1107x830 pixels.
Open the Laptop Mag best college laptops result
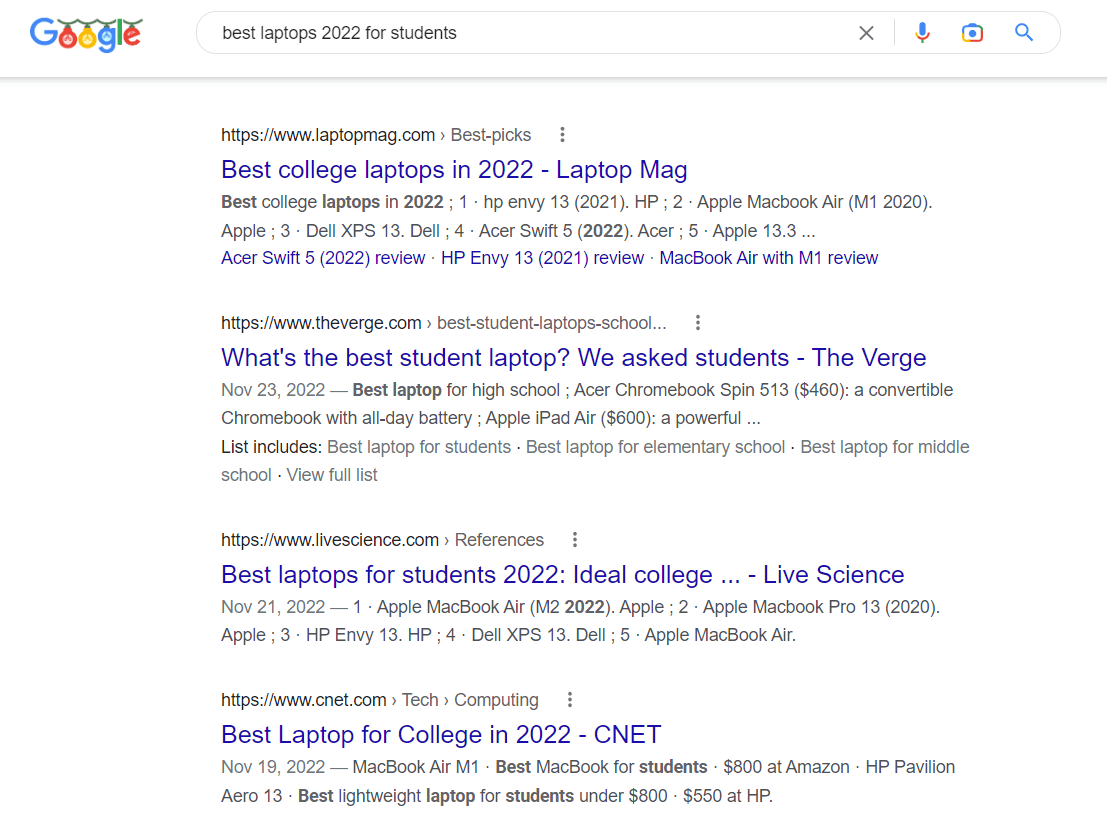coord(453,170)
